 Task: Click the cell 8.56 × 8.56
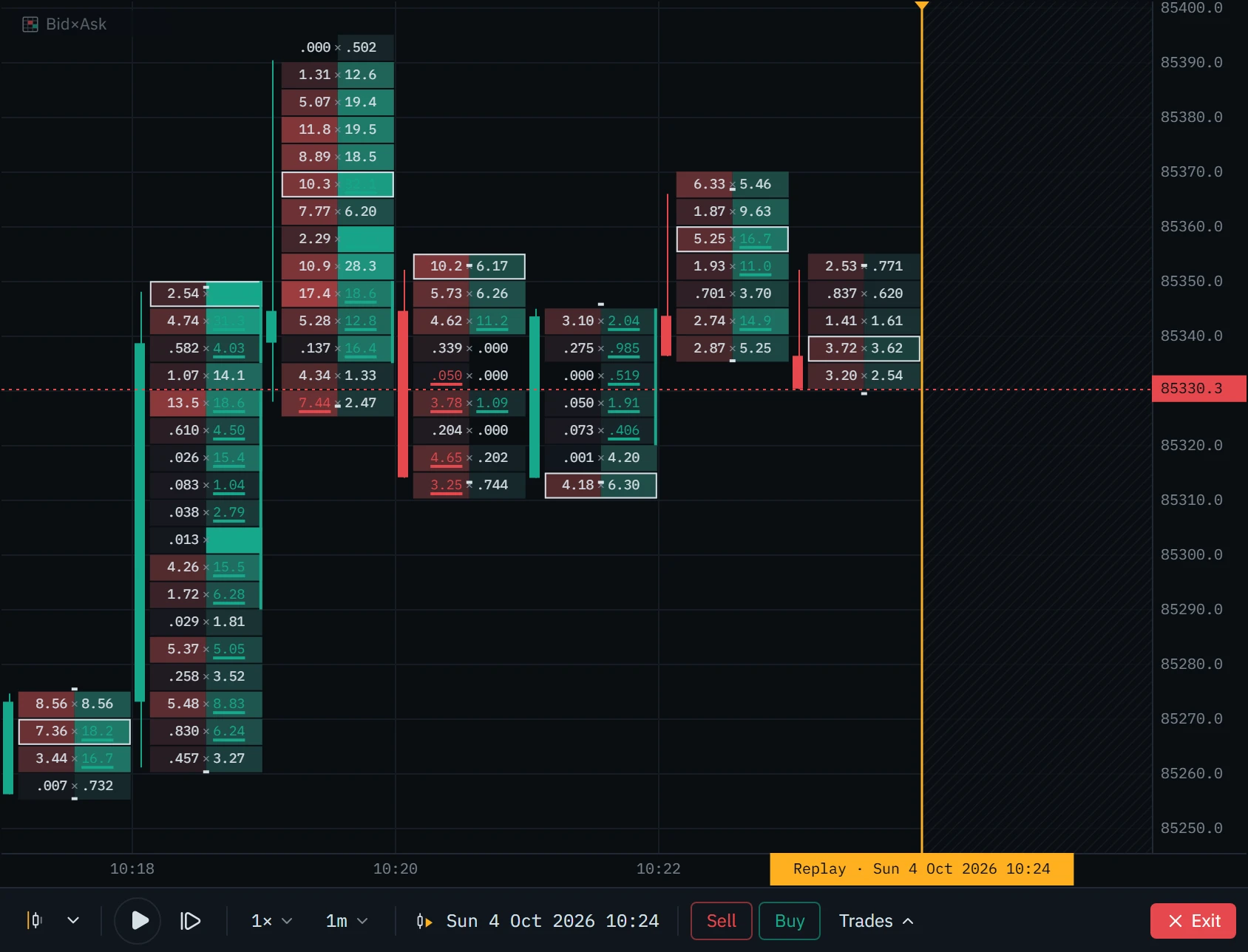point(74,704)
